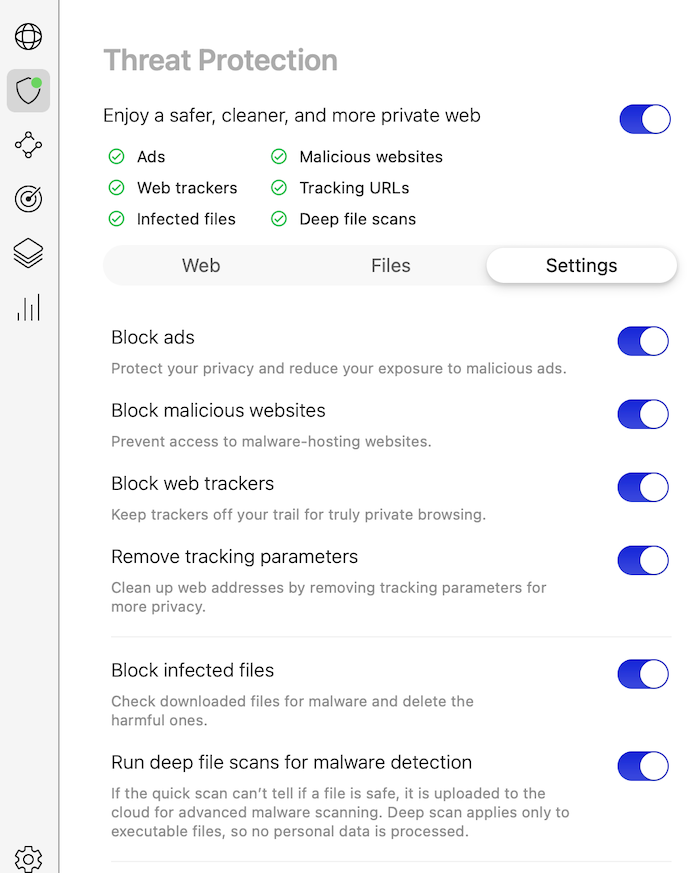Click the green checkmark beside Ads
This screenshot has width=700, height=873.
tap(116, 157)
